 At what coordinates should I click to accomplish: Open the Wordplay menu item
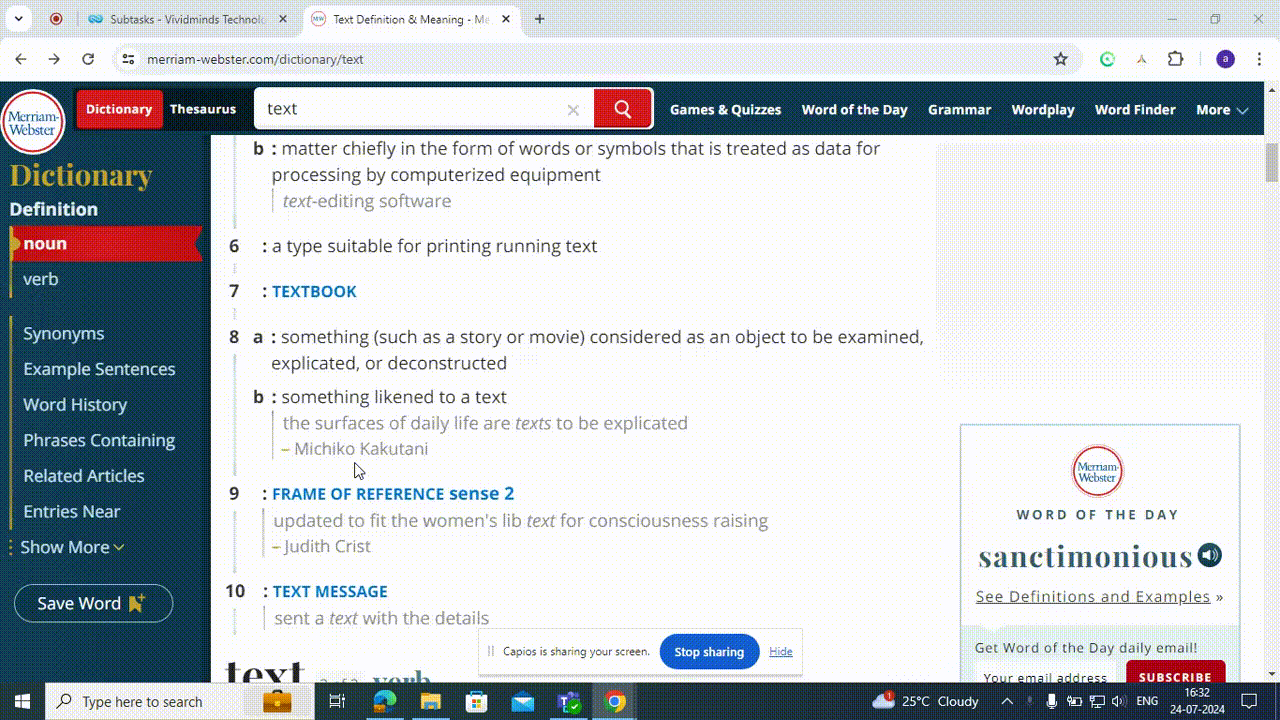coord(1043,110)
